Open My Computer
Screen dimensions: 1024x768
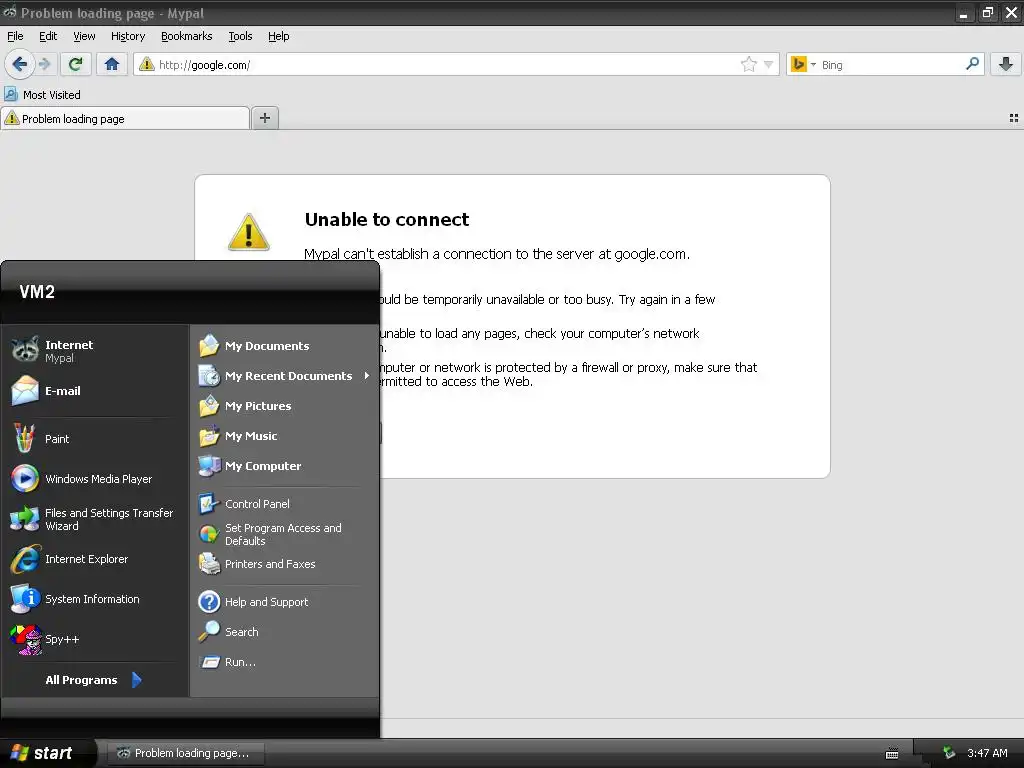(285, 466)
